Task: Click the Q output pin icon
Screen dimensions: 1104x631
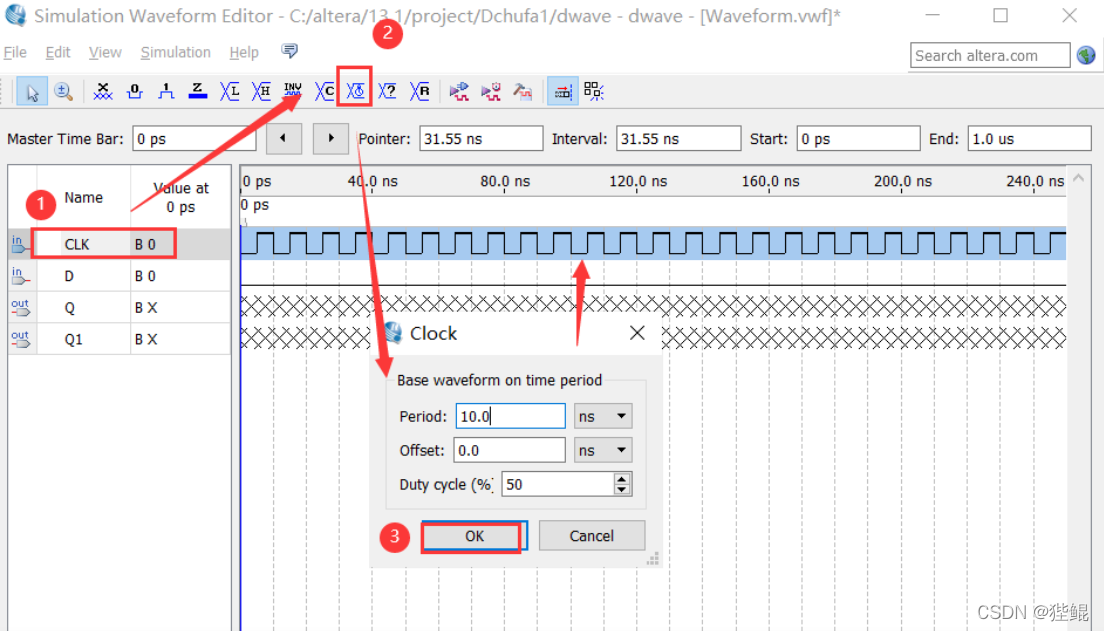Action: point(21,307)
